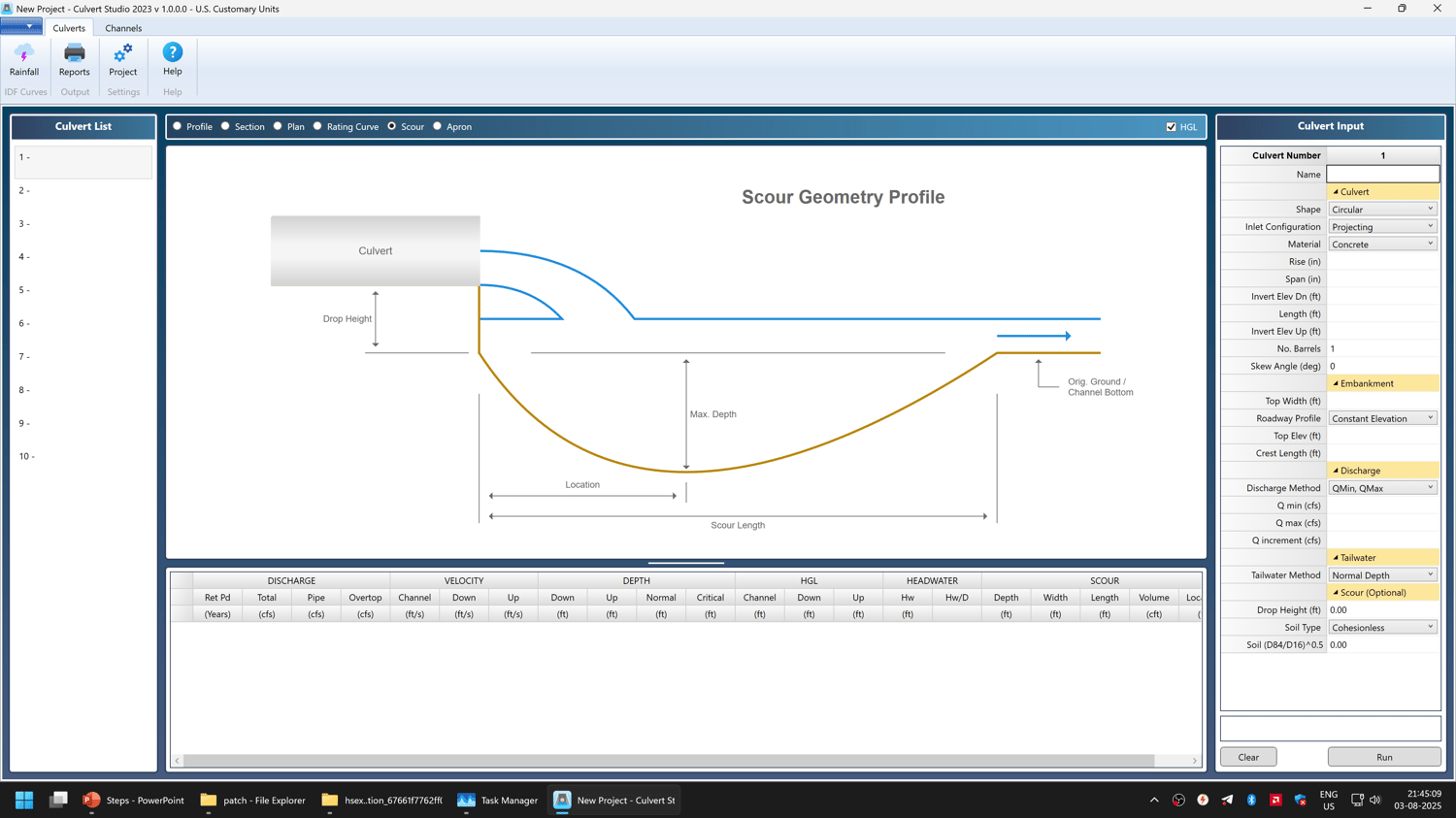Click the culvert Name input field
1456x818 pixels.
click(1383, 175)
